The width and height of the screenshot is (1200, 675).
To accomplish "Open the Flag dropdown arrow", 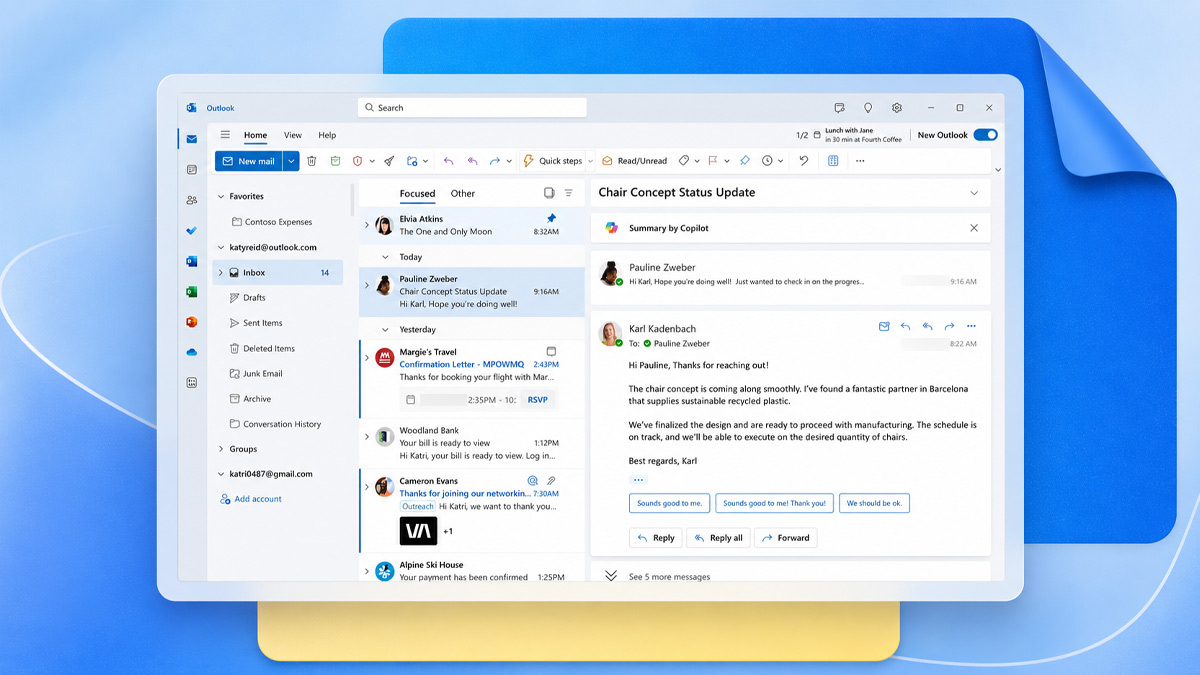I will [x=725, y=161].
